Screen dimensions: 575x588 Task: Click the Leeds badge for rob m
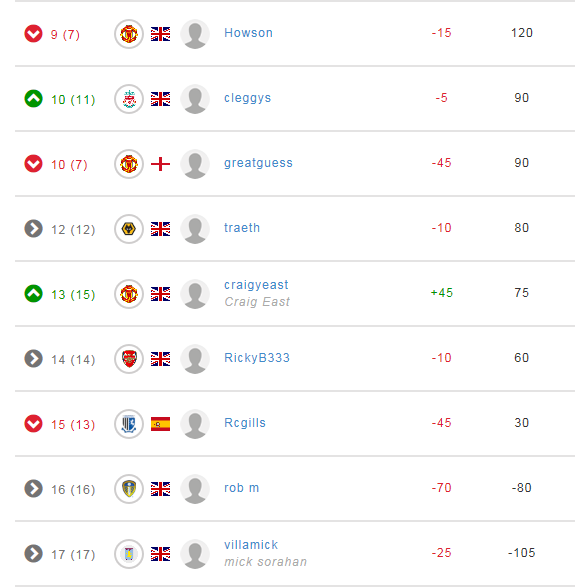point(129,489)
